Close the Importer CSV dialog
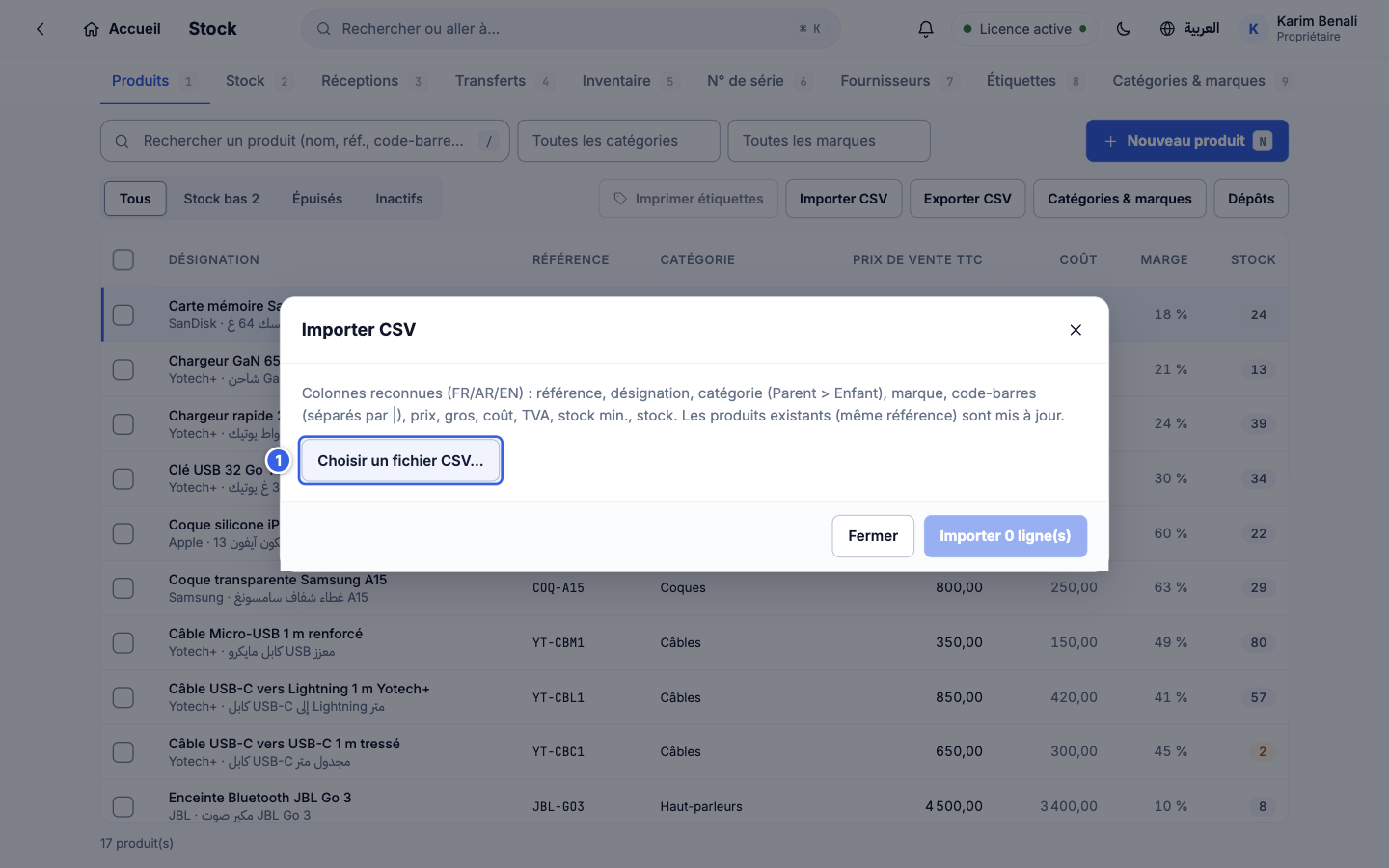 [x=1076, y=330]
